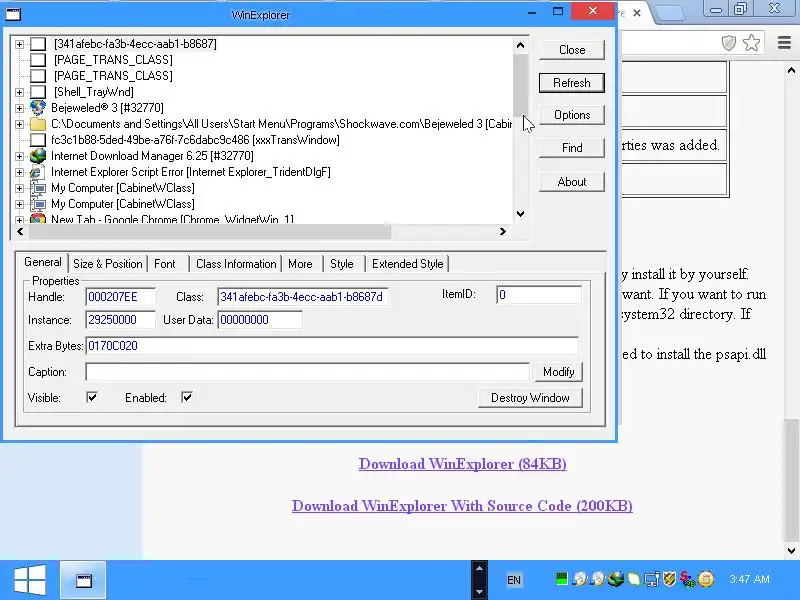The image size is (800, 600).
Task: Click the yellow smiley tray icon
Action: pyautogui.click(x=706, y=579)
